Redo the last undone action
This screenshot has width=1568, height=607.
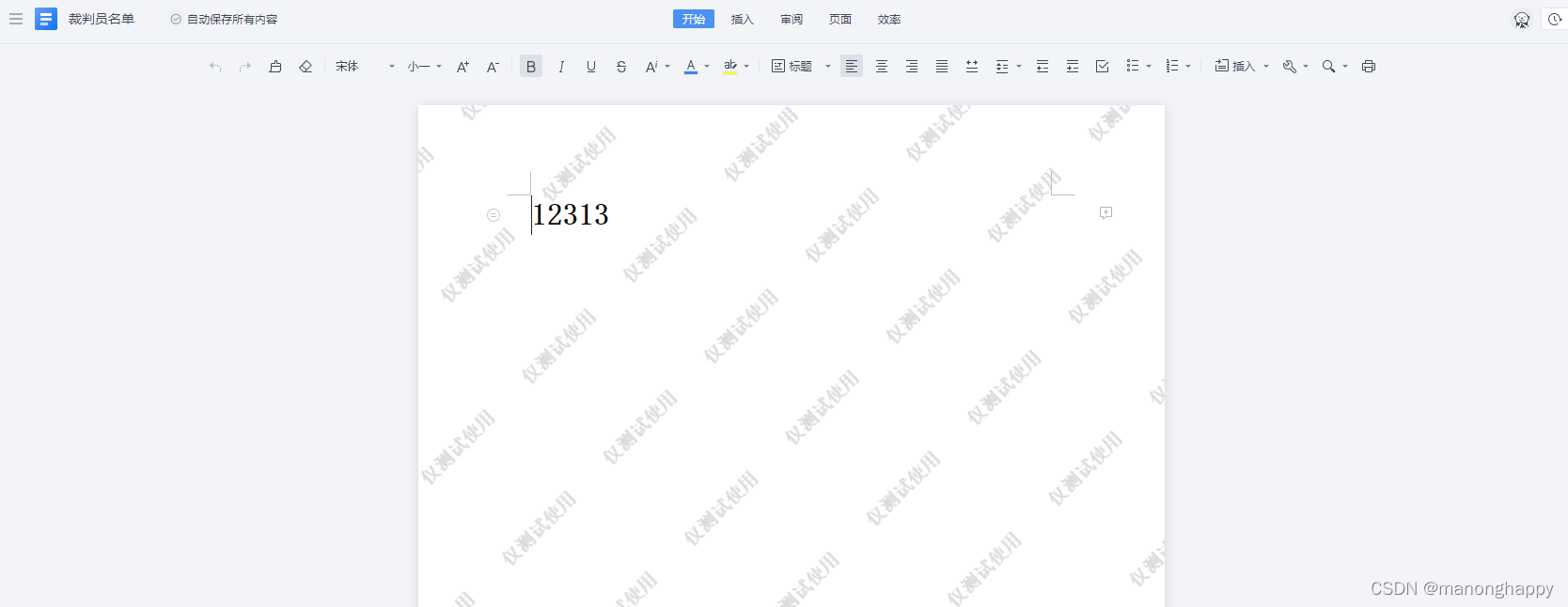coord(245,67)
